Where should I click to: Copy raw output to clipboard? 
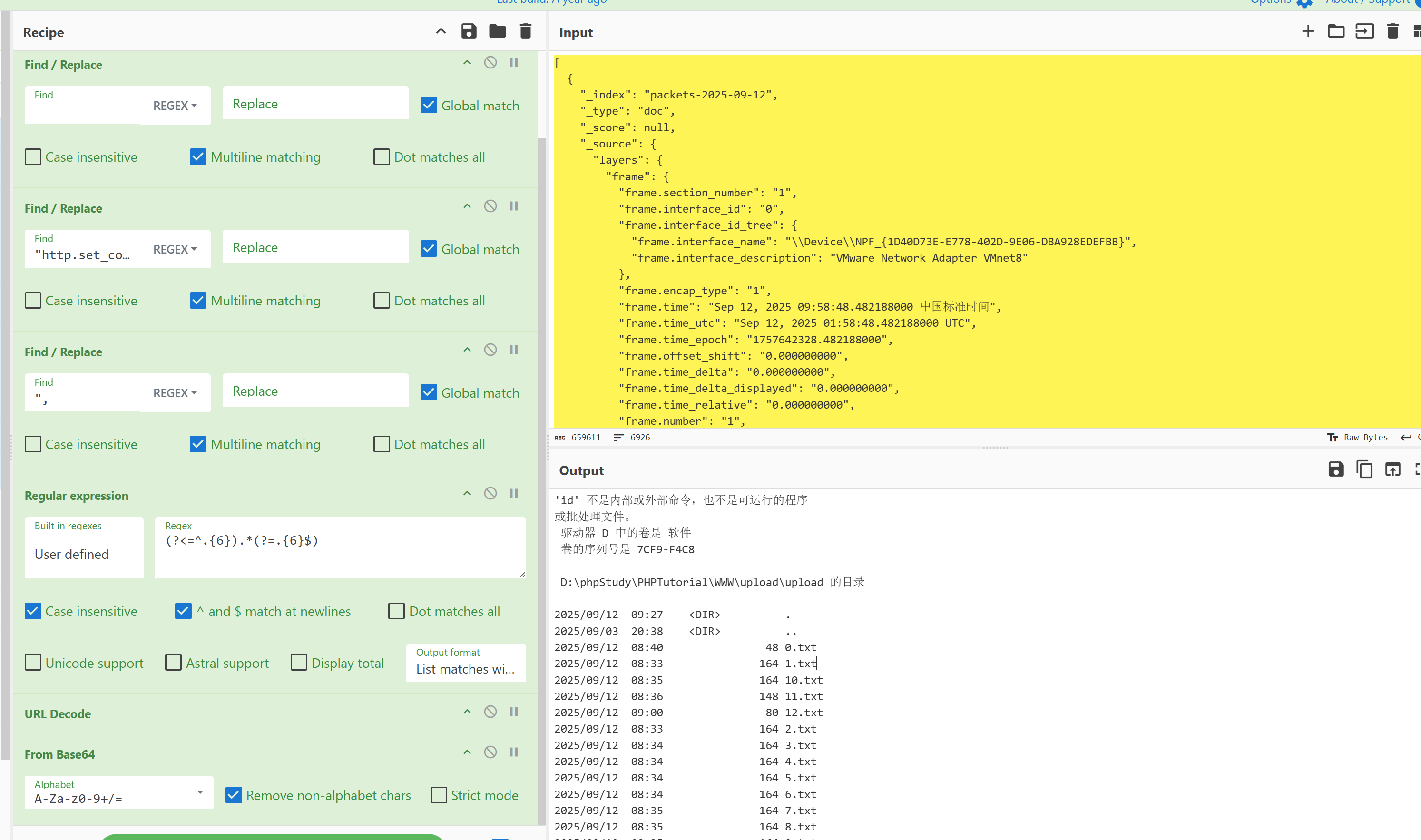[1364, 469]
